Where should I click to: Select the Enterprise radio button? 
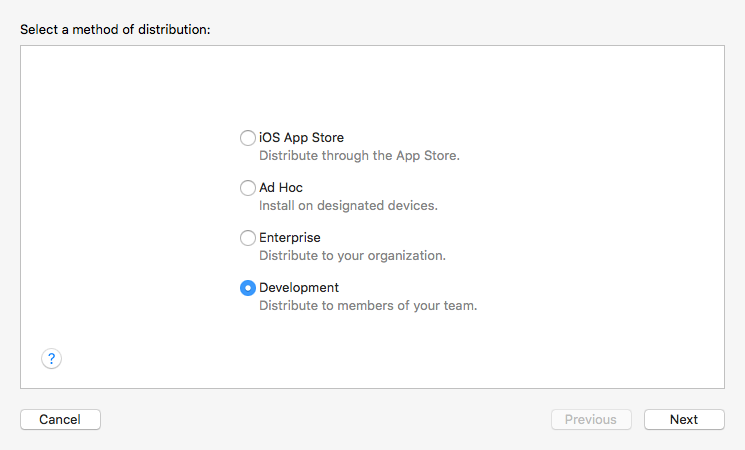(248, 238)
